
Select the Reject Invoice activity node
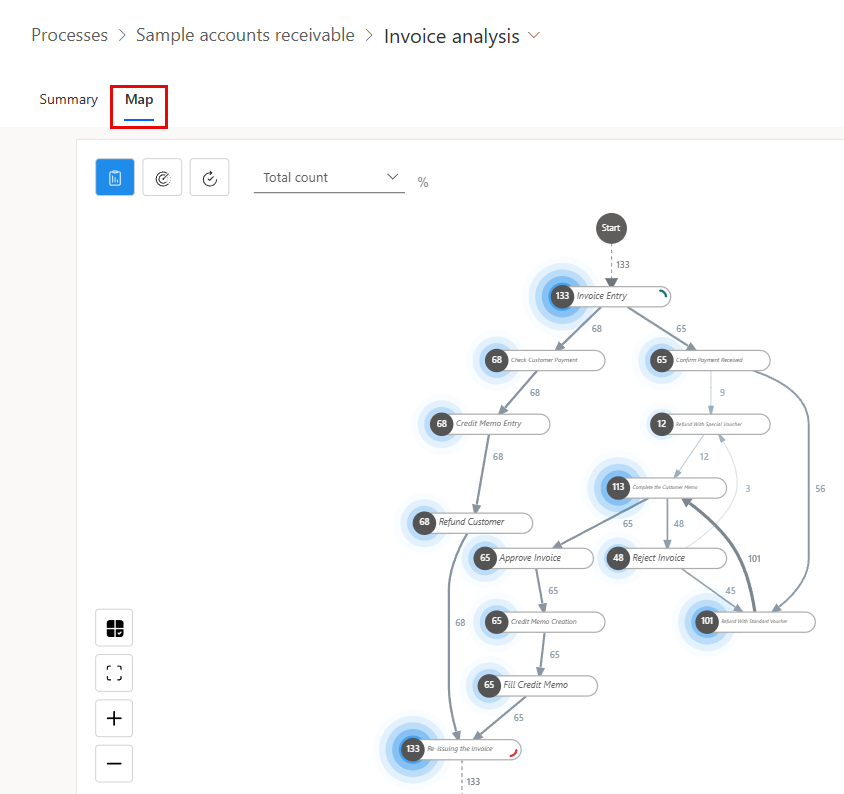[666, 558]
